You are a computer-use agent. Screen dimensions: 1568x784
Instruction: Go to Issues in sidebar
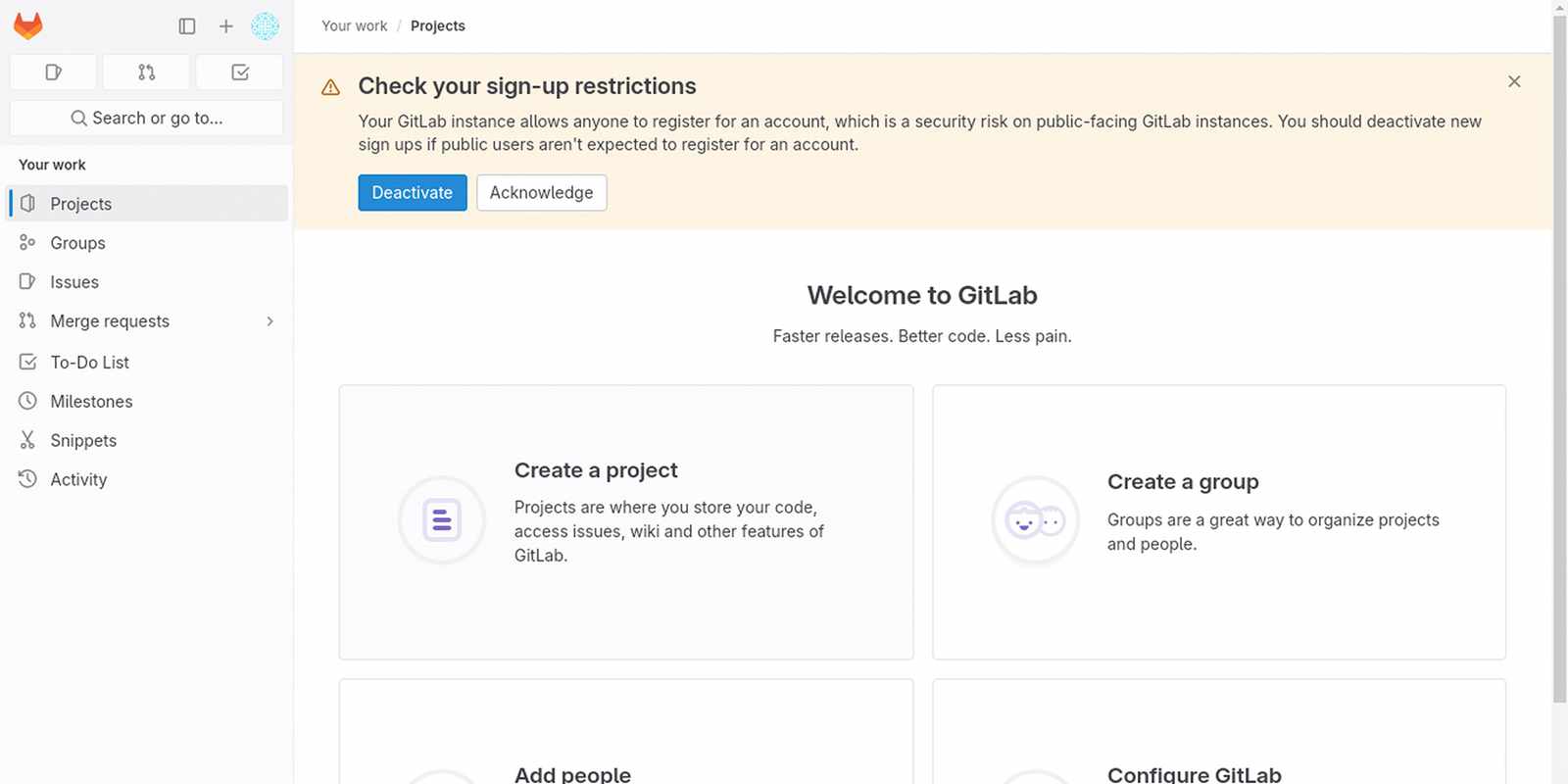[x=148, y=282]
